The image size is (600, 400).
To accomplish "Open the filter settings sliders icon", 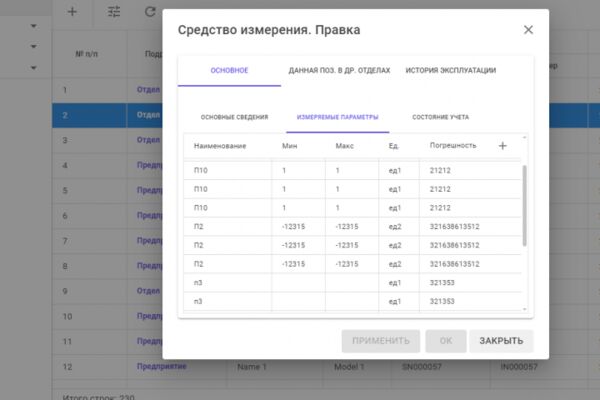I will pyautogui.click(x=114, y=12).
